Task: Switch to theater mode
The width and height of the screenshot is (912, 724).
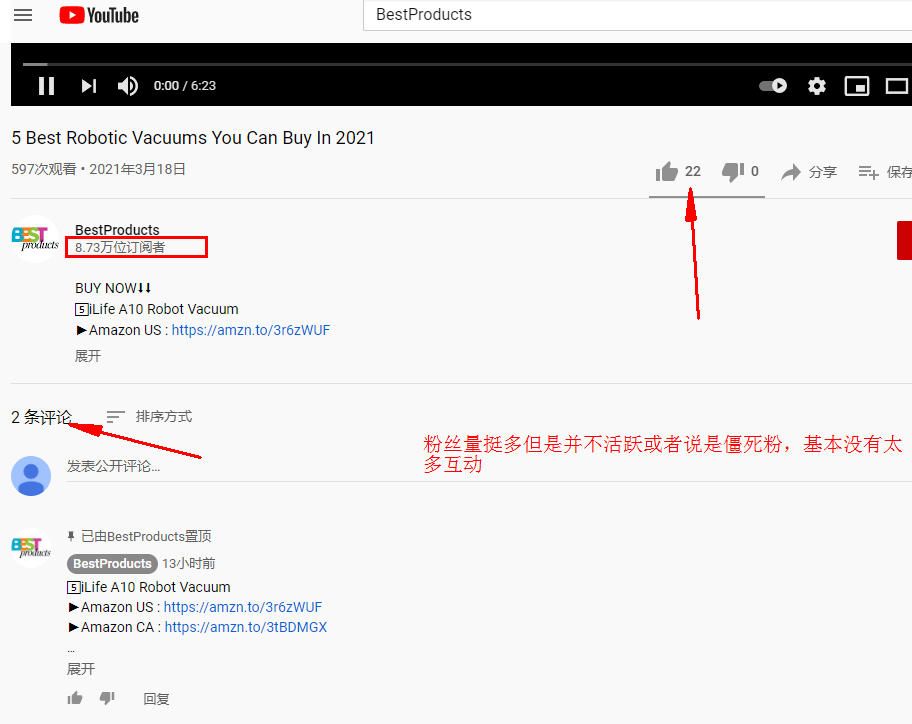Action: pos(897,86)
